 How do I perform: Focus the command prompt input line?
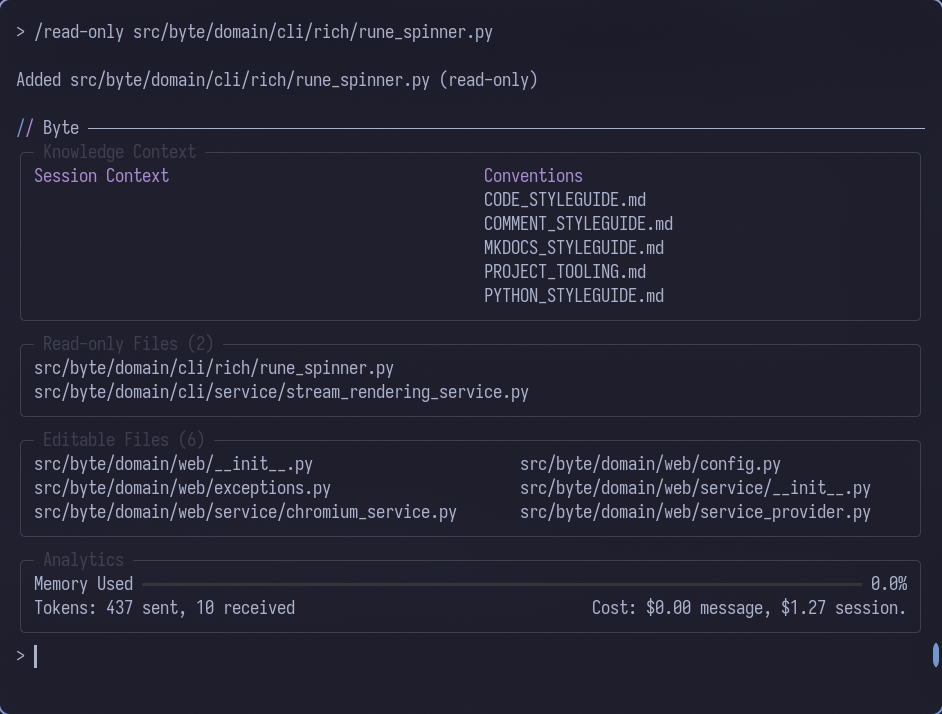coord(36,656)
